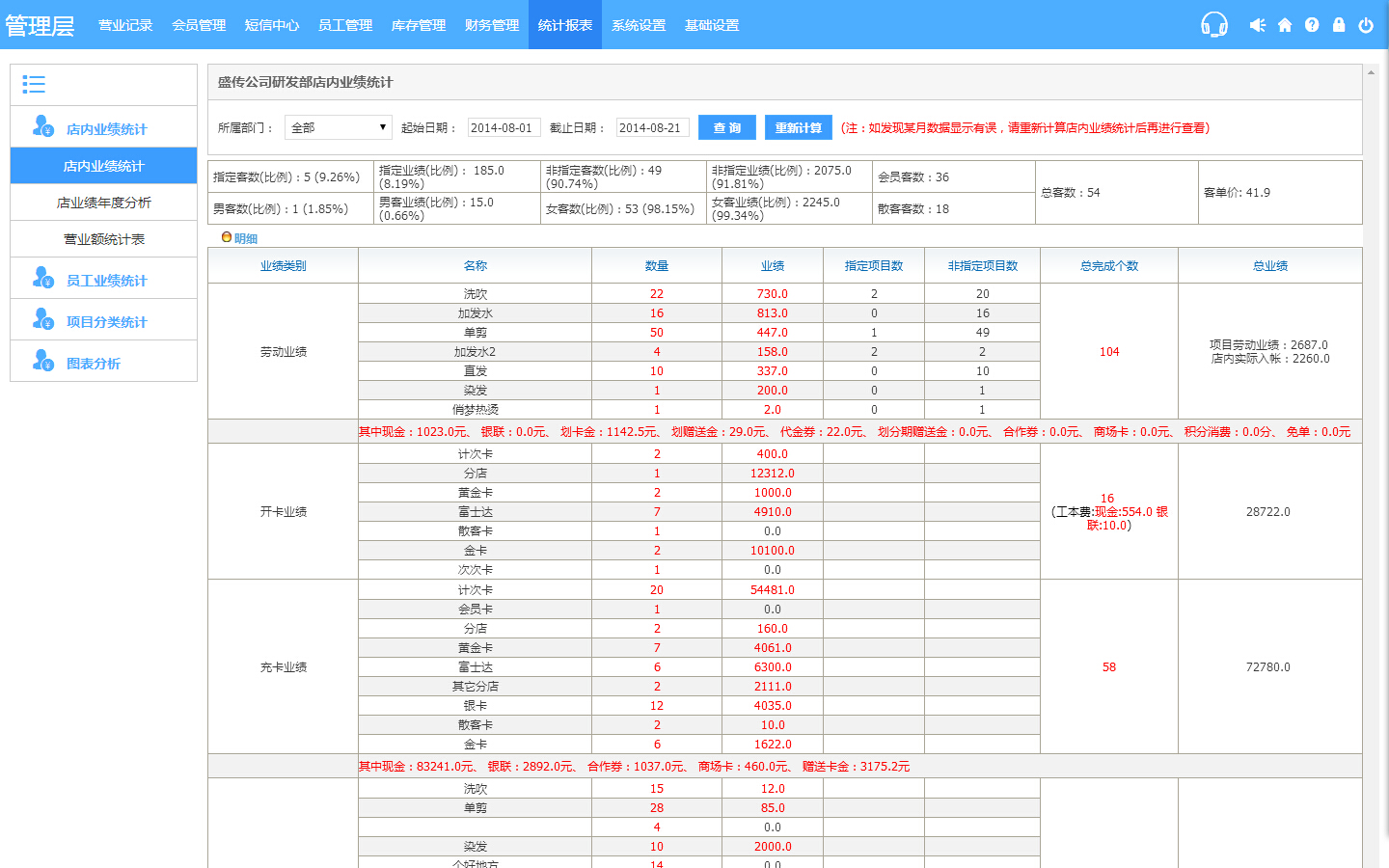Viewport: 1389px width, 868px height.
Task: Expand 图表分析 section in sidebar
Action: (x=94, y=364)
